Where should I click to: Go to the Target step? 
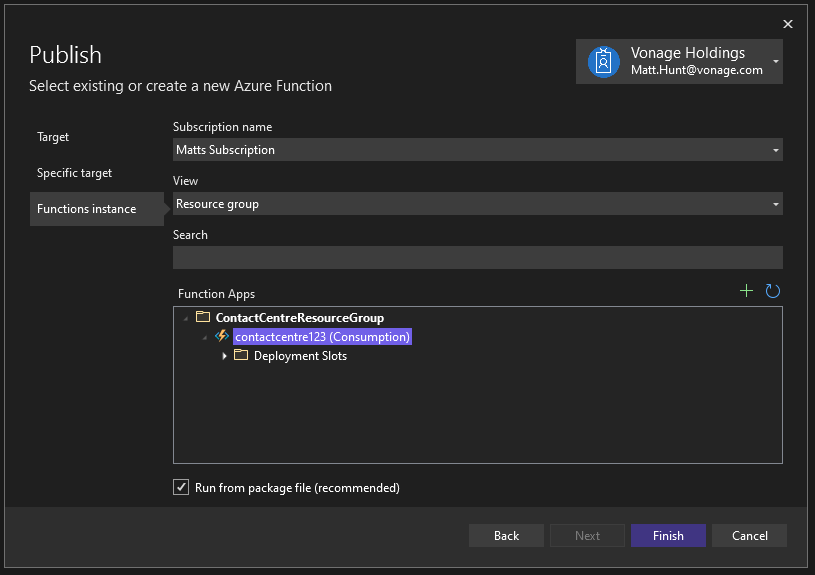[x=53, y=137]
